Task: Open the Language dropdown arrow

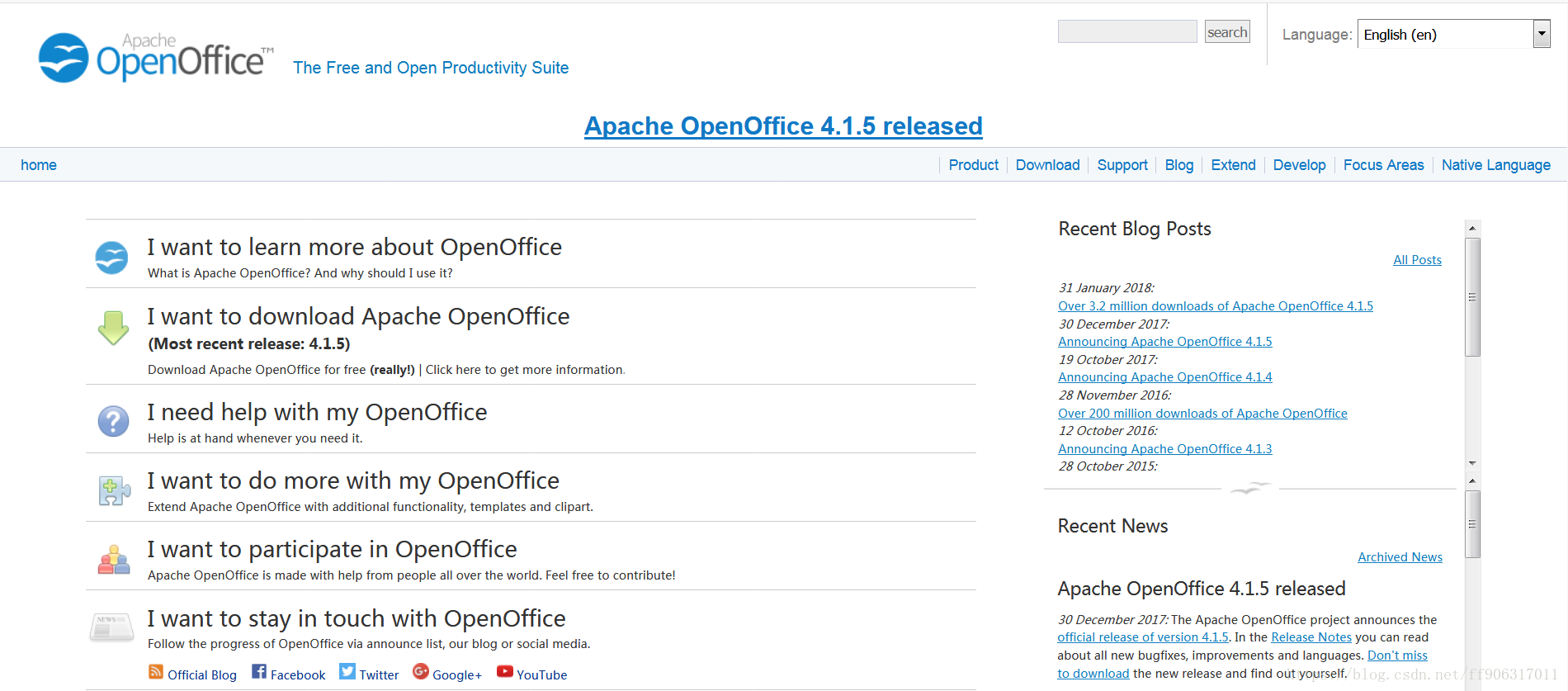Action: pos(1542,34)
